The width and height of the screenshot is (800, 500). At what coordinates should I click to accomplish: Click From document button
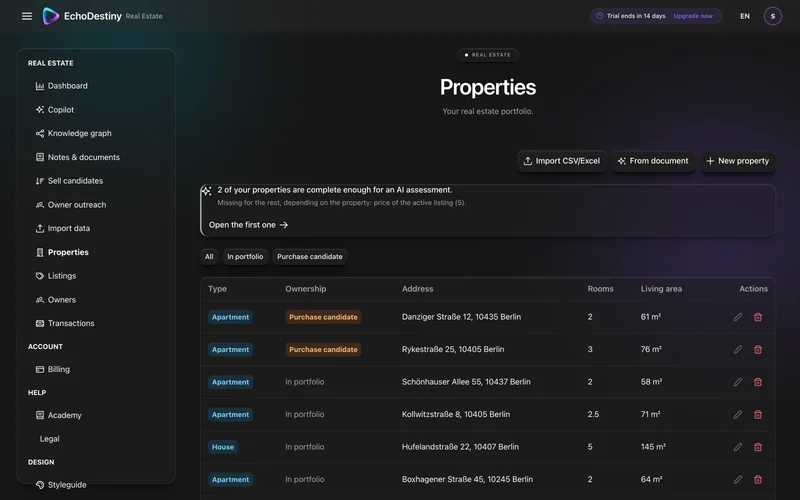pyautogui.click(x=653, y=161)
